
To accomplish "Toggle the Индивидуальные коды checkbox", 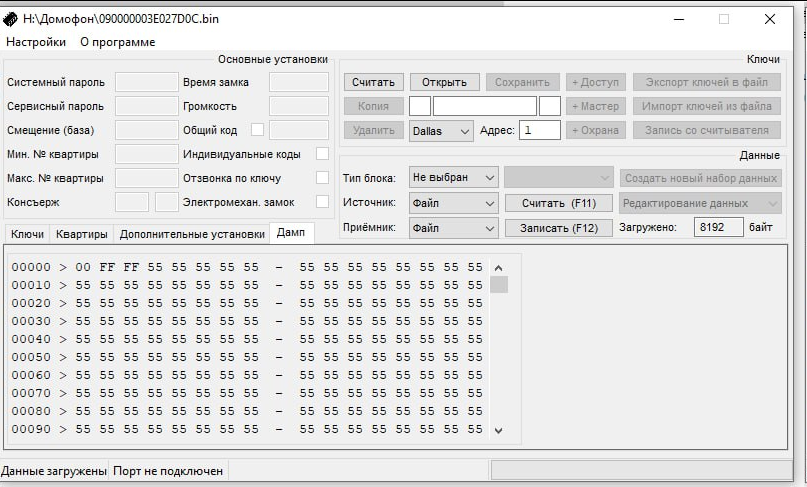I will click(322, 154).
